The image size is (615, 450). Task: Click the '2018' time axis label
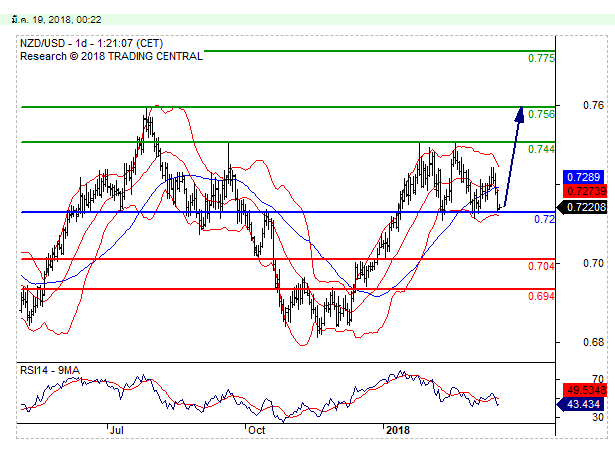398,430
